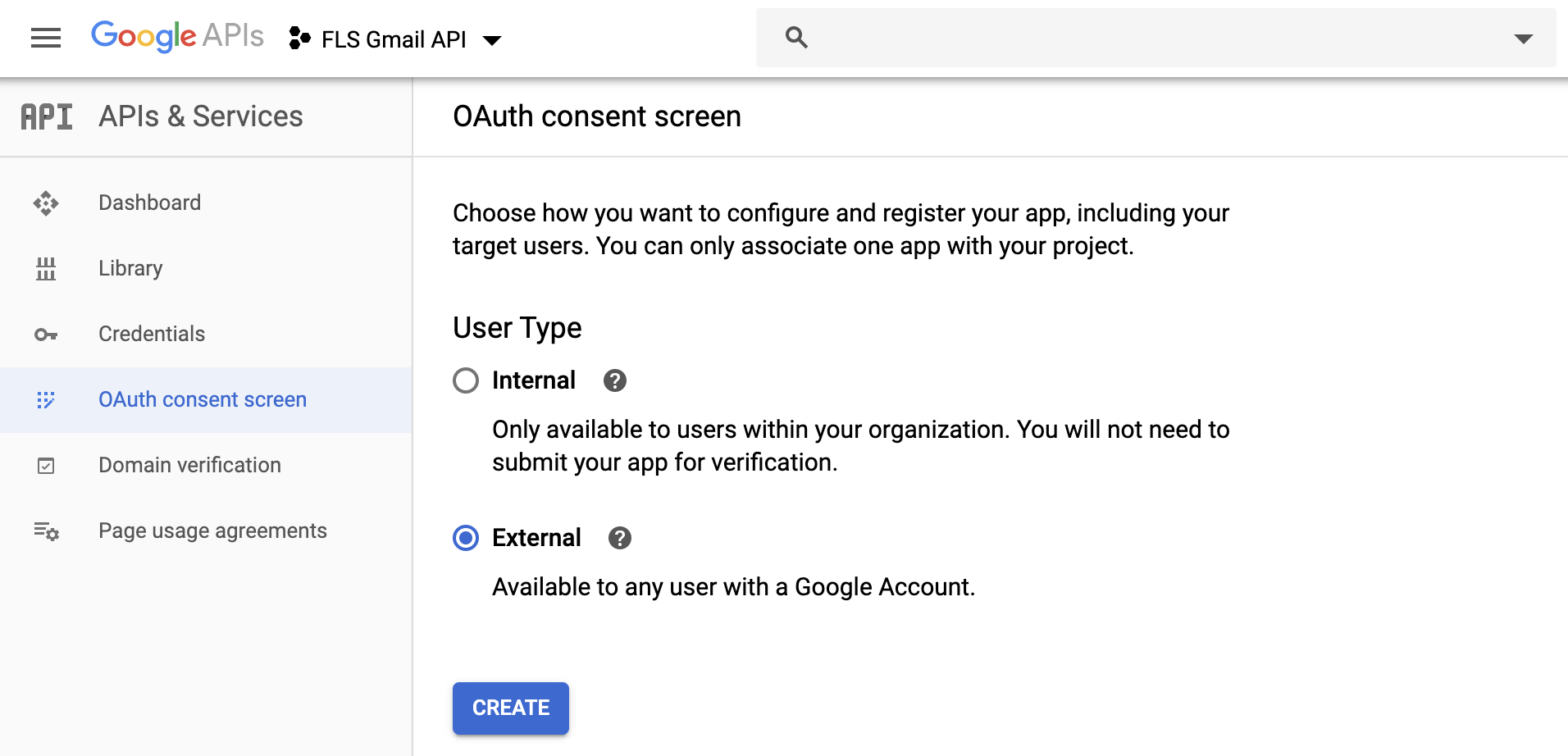
Task: Click the Library icon in the sidebar
Action: point(47,268)
